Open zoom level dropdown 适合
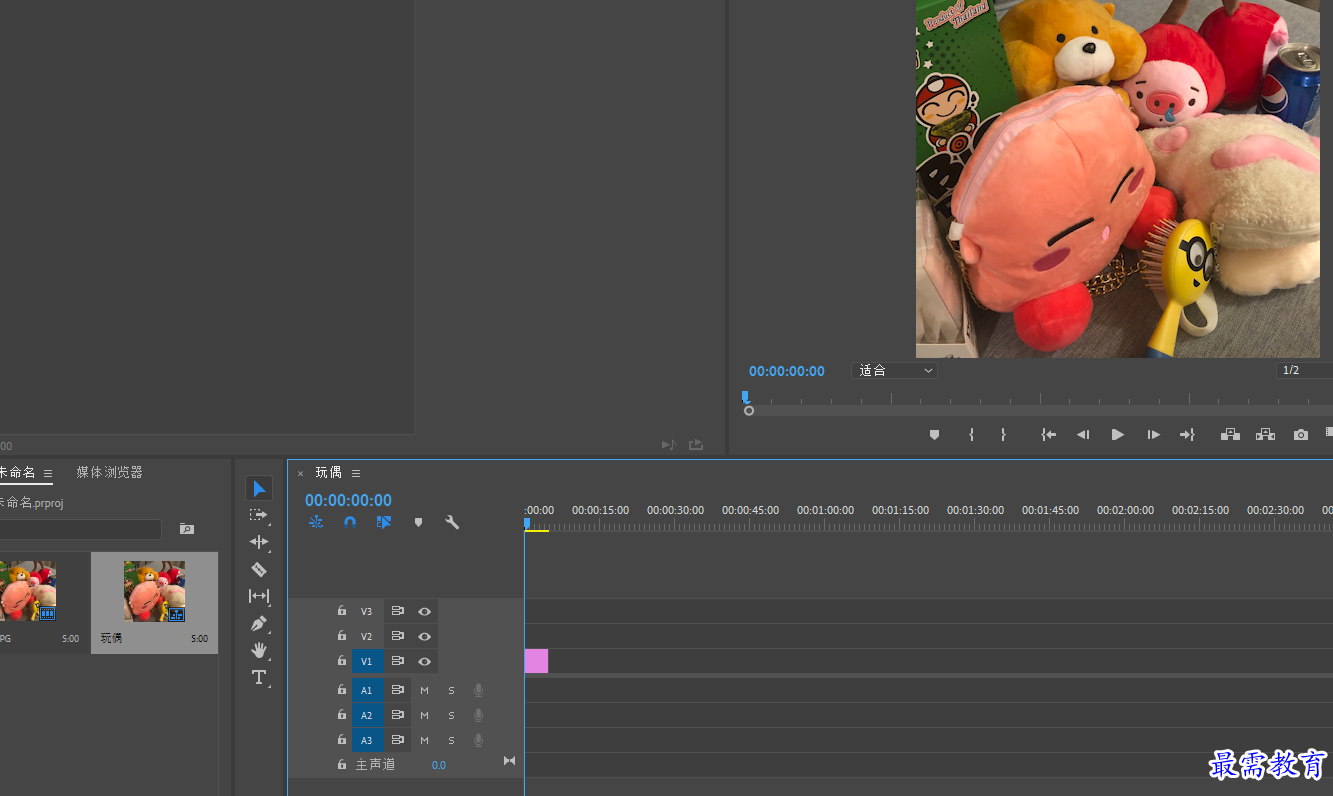Screen dimensions: 1333x796 (894, 370)
